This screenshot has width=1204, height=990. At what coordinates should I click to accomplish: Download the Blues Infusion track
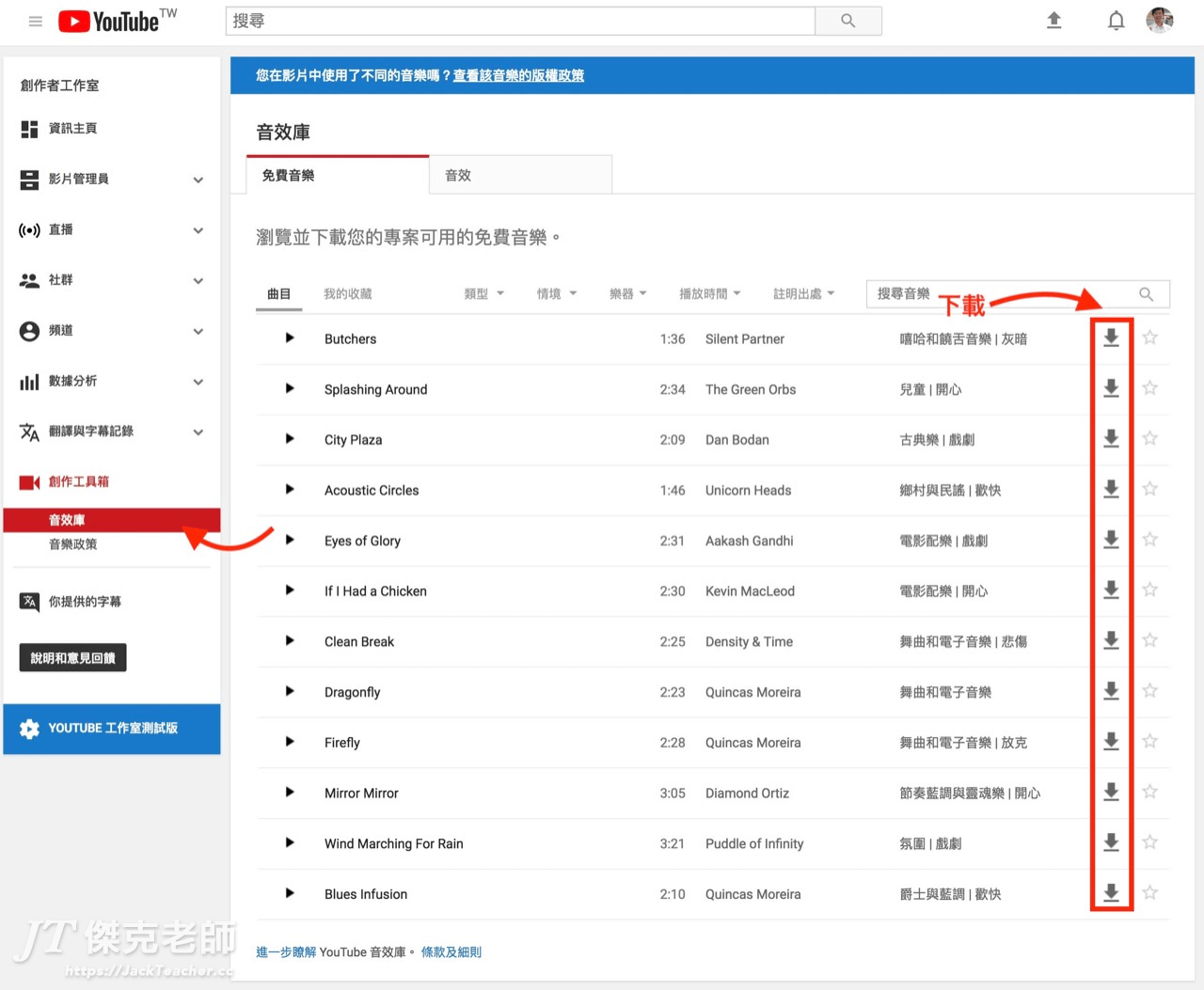(x=1111, y=893)
